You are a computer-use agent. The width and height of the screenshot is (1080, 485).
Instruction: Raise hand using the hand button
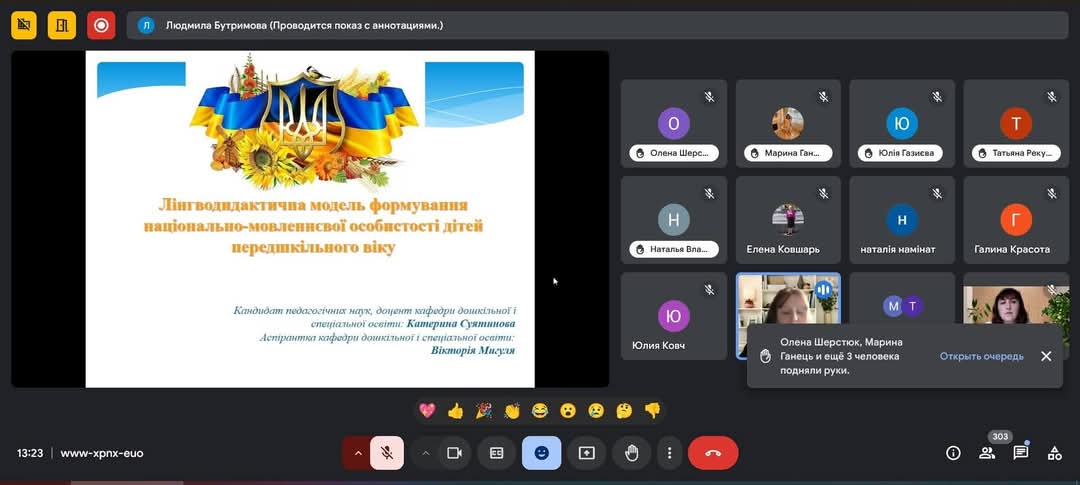(632, 453)
